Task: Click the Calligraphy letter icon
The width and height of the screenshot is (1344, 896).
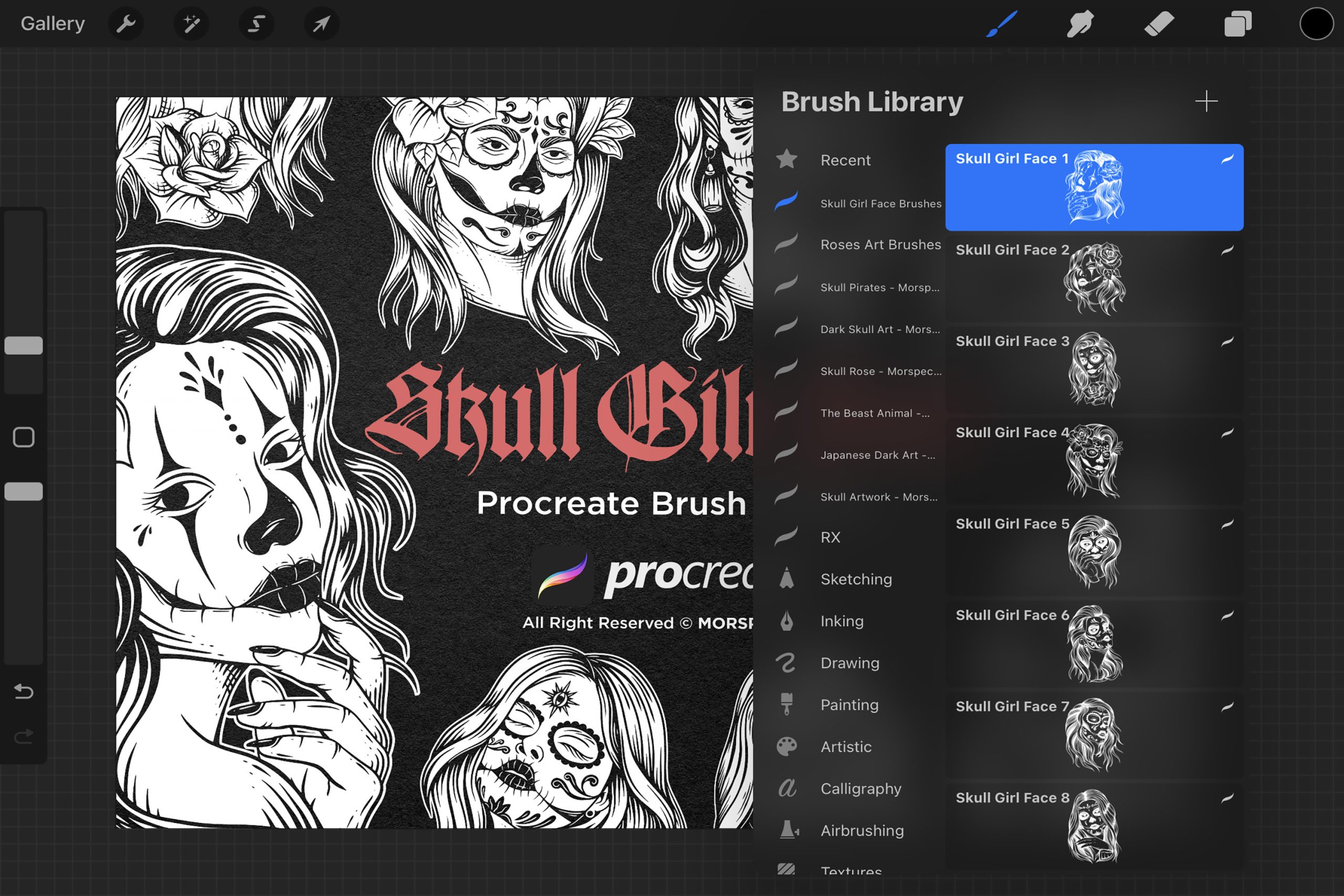Action: pyautogui.click(x=787, y=788)
